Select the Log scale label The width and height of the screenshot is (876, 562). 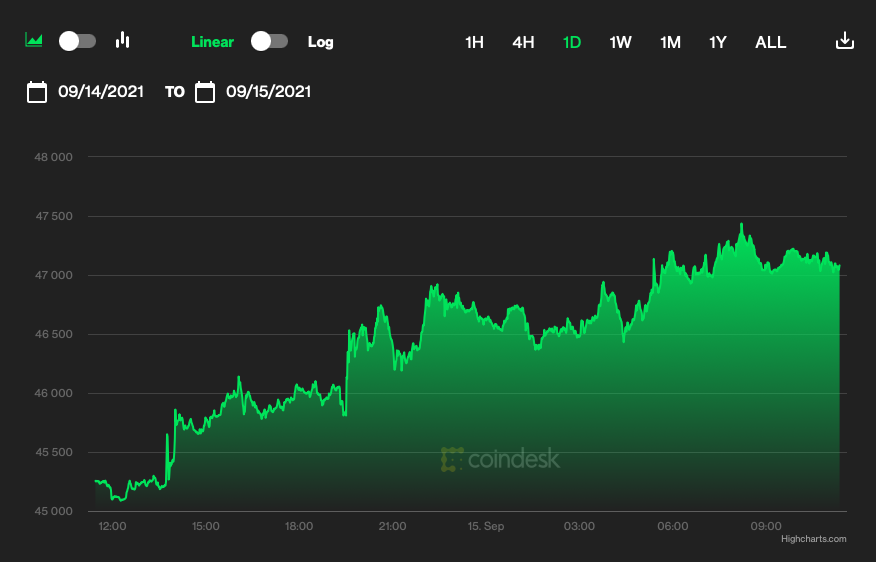pyautogui.click(x=320, y=42)
